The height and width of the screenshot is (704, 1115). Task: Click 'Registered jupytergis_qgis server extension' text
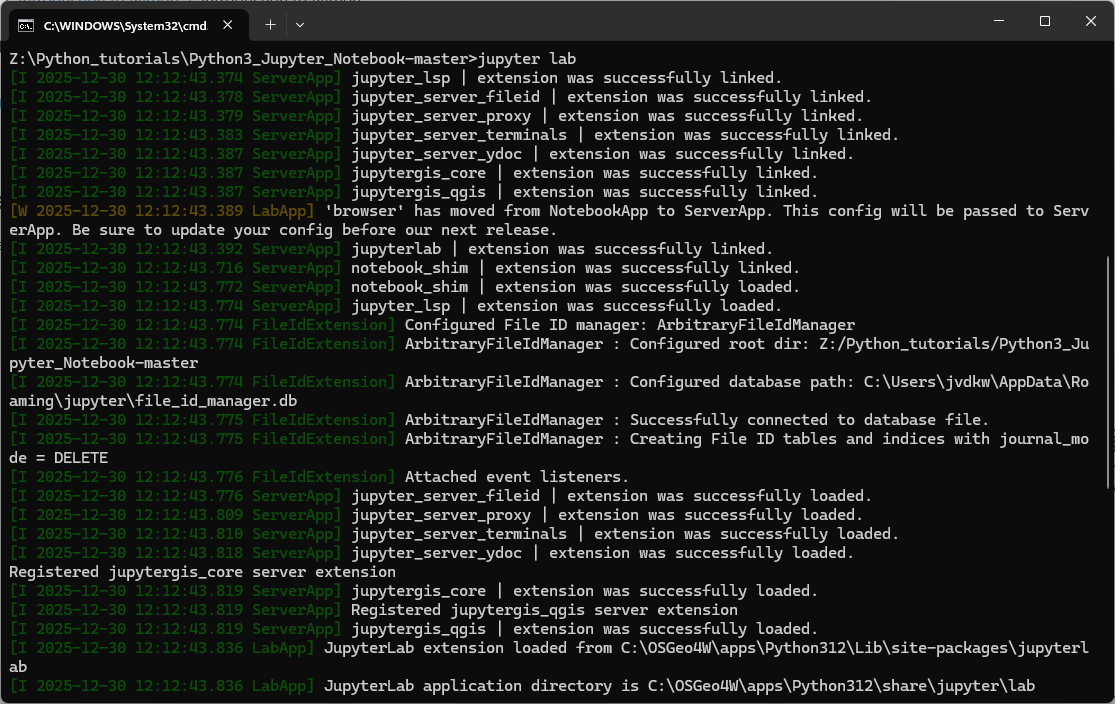544,610
